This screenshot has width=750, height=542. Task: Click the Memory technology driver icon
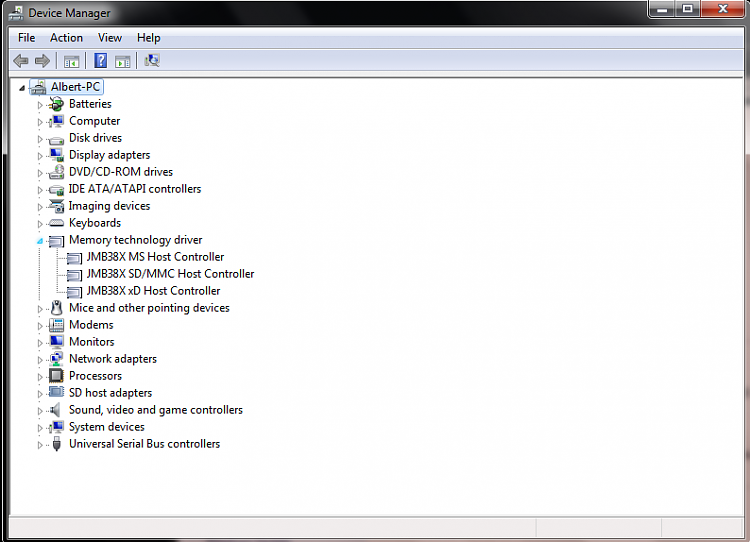[56, 241]
